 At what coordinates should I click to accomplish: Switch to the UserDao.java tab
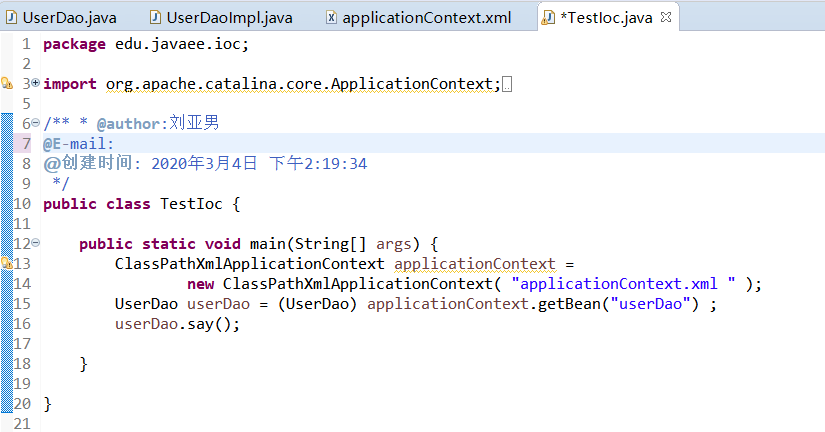(61, 17)
